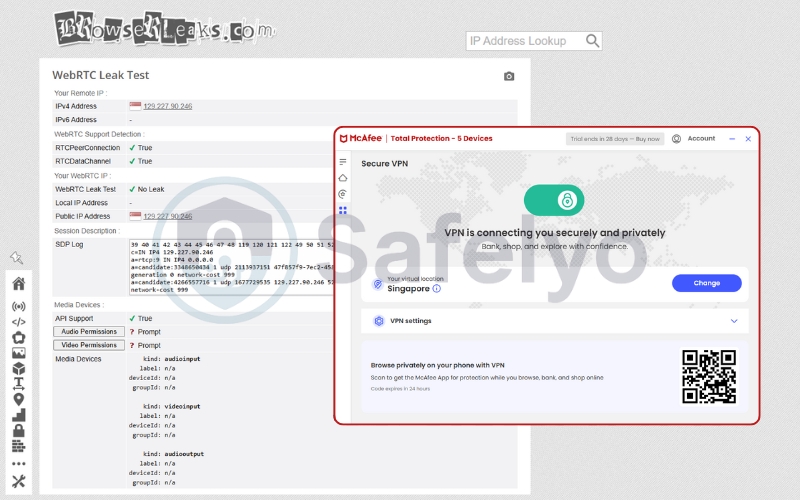Open the picture icon in BrowserLeaks sidebar
The width and height of the screenshot is (800, 500).
click(19, 353)
